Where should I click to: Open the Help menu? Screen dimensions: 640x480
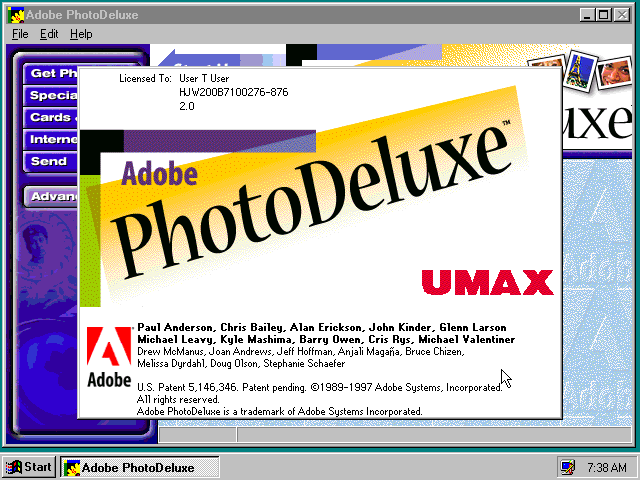(x=81, y=34)
